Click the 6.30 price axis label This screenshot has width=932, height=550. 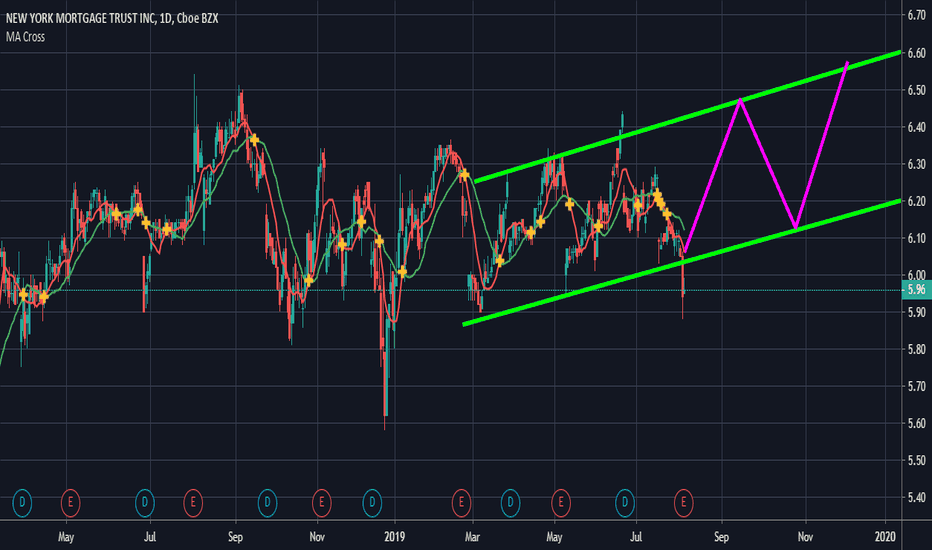917,164
